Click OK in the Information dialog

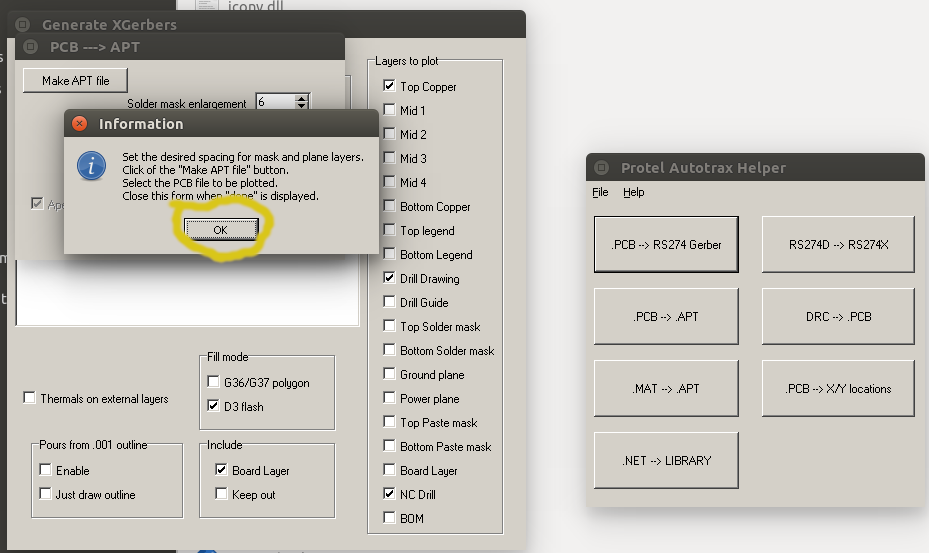[x=220, y=229]
